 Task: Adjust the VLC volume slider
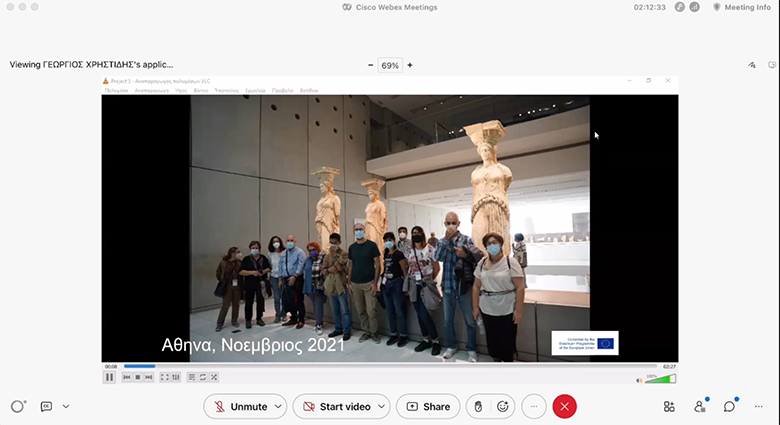point(663,378)
